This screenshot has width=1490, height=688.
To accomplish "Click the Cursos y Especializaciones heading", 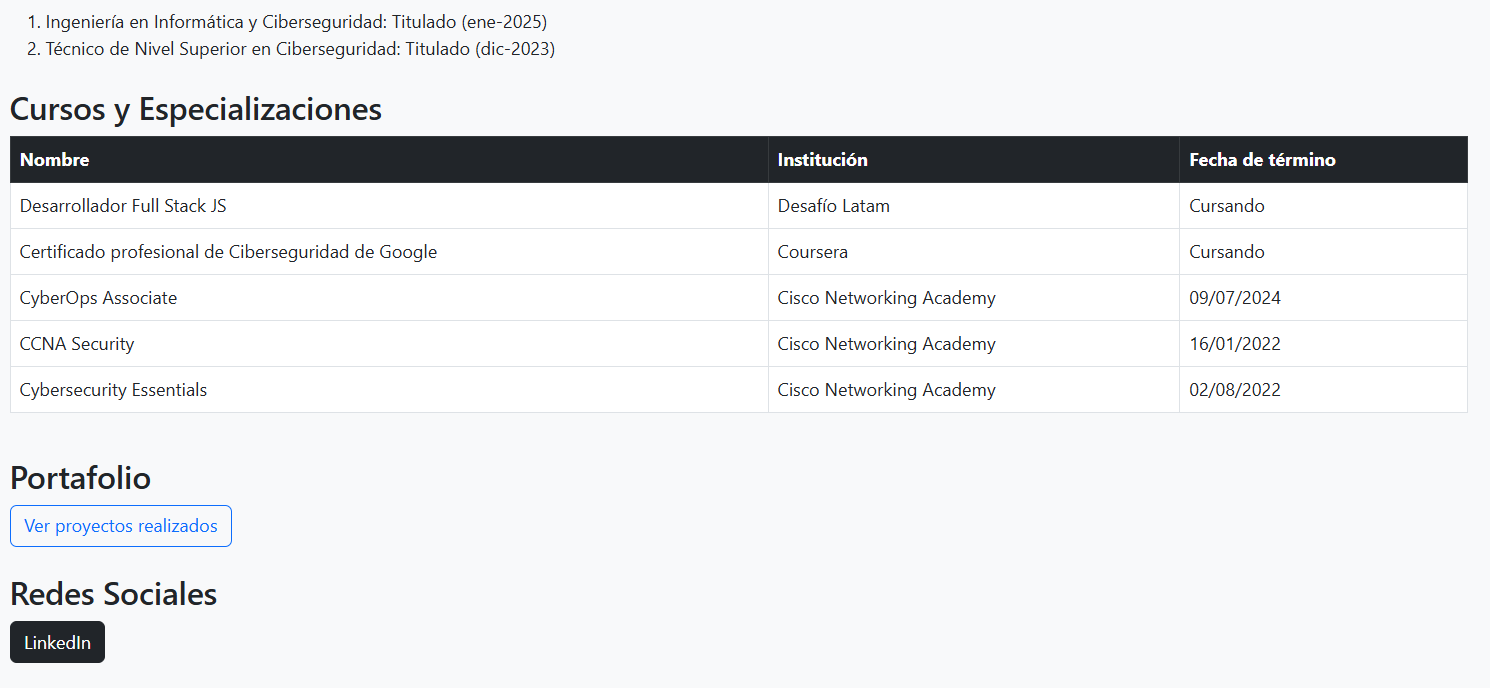I will click(x=196, y=109).
